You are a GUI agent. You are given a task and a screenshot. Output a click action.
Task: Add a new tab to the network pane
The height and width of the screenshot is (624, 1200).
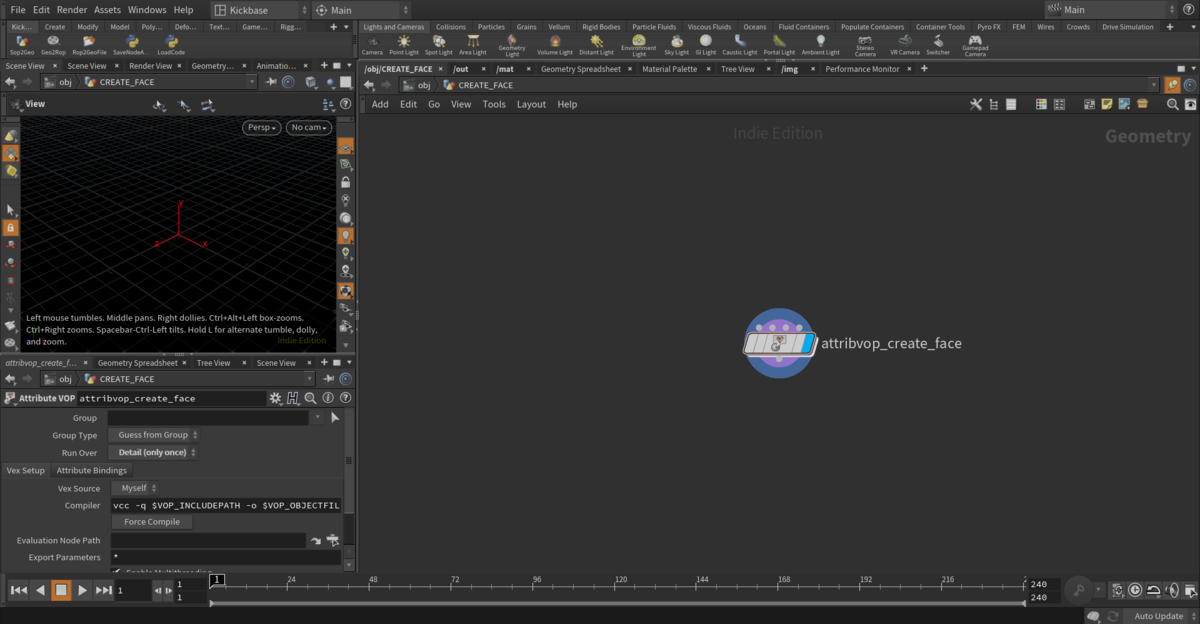pos(923,69)
